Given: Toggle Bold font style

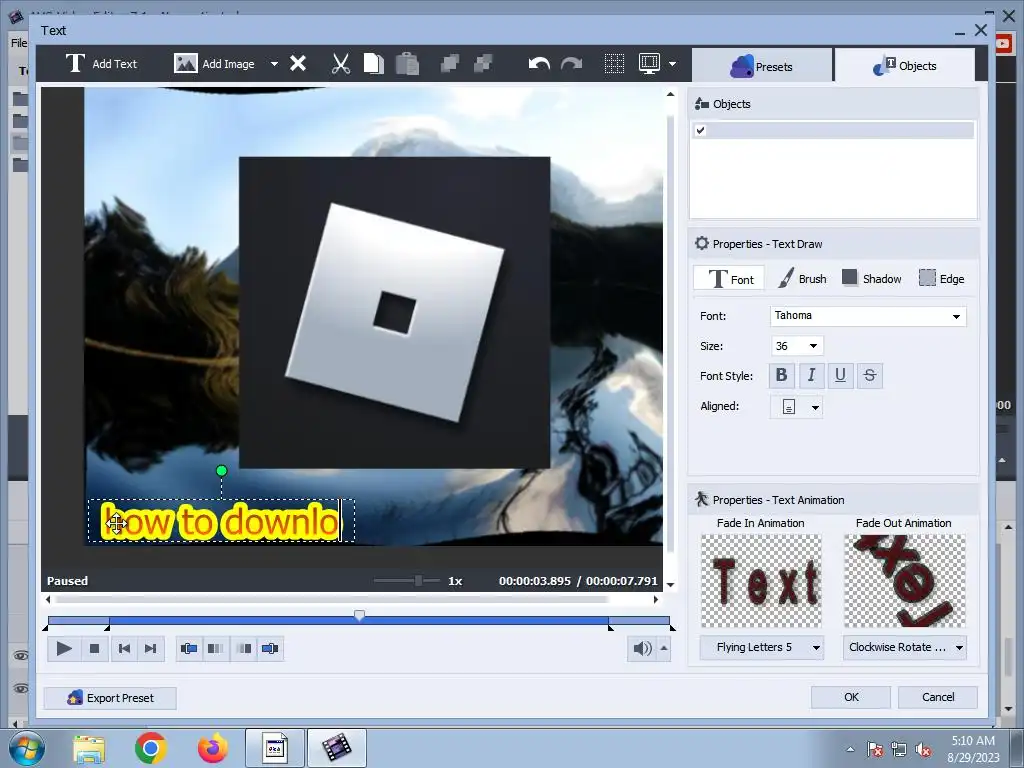Looking at the screenshot, I should 781,376.
